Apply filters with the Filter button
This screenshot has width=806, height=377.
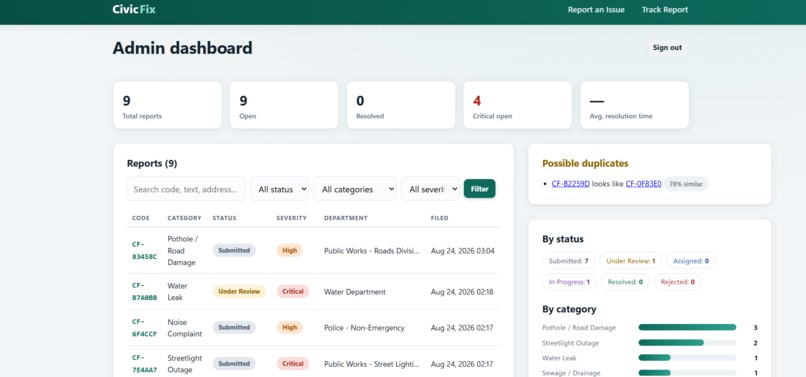[479, 189]
